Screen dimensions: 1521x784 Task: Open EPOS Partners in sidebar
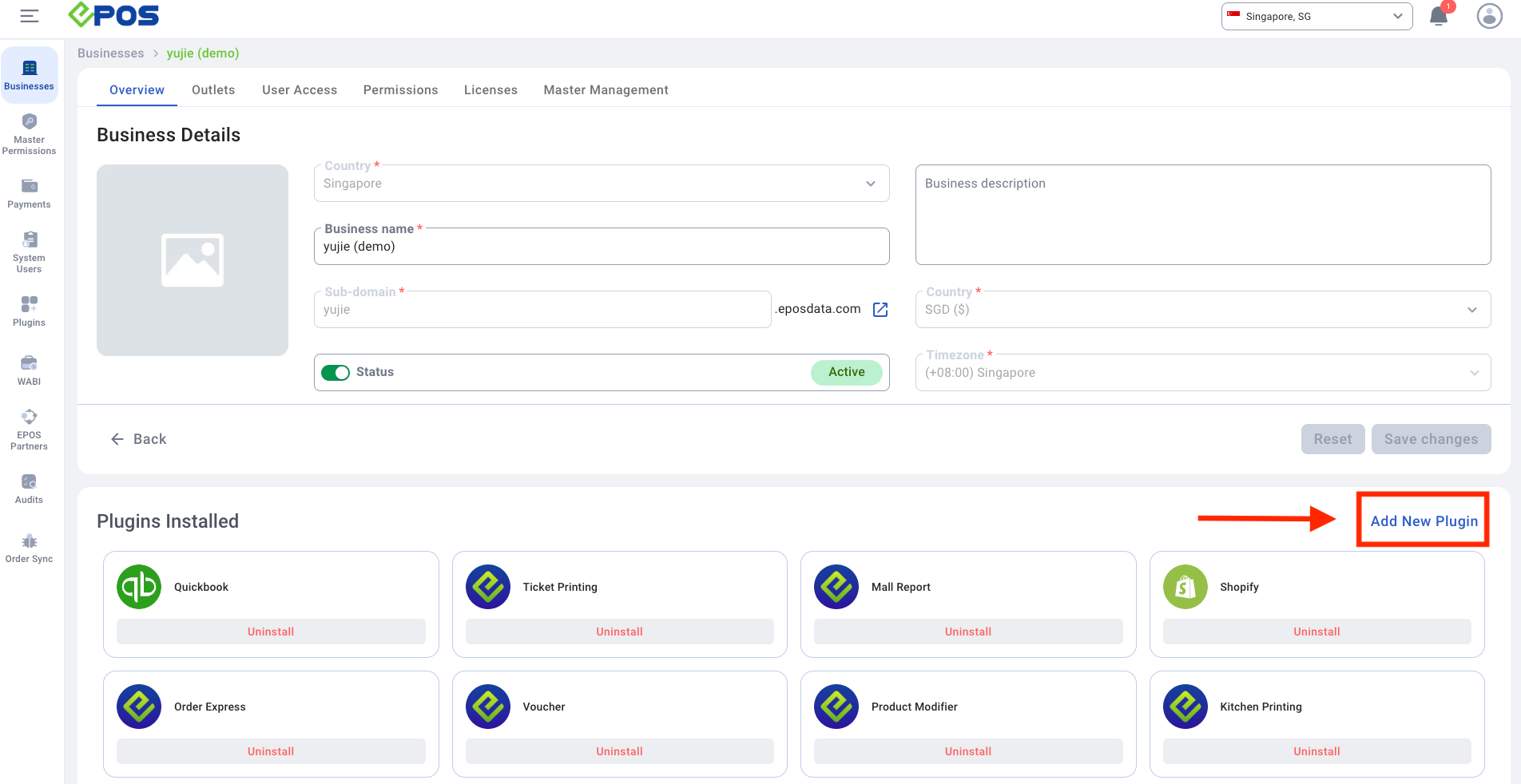30,430
